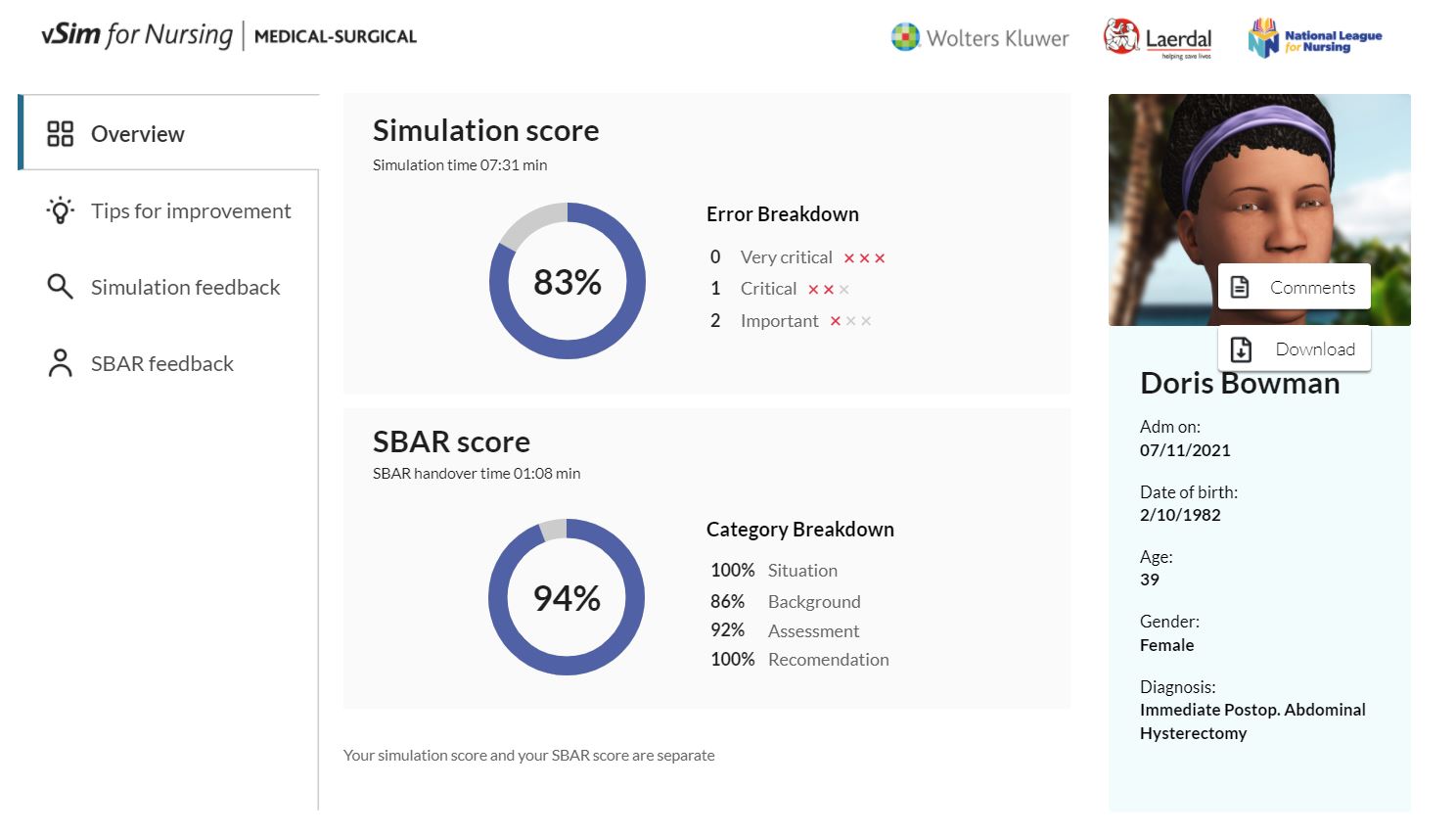The width and height of the screenshot is (1456, 835).
Task: Click the SBAR score heading
Action: point(451,441)
